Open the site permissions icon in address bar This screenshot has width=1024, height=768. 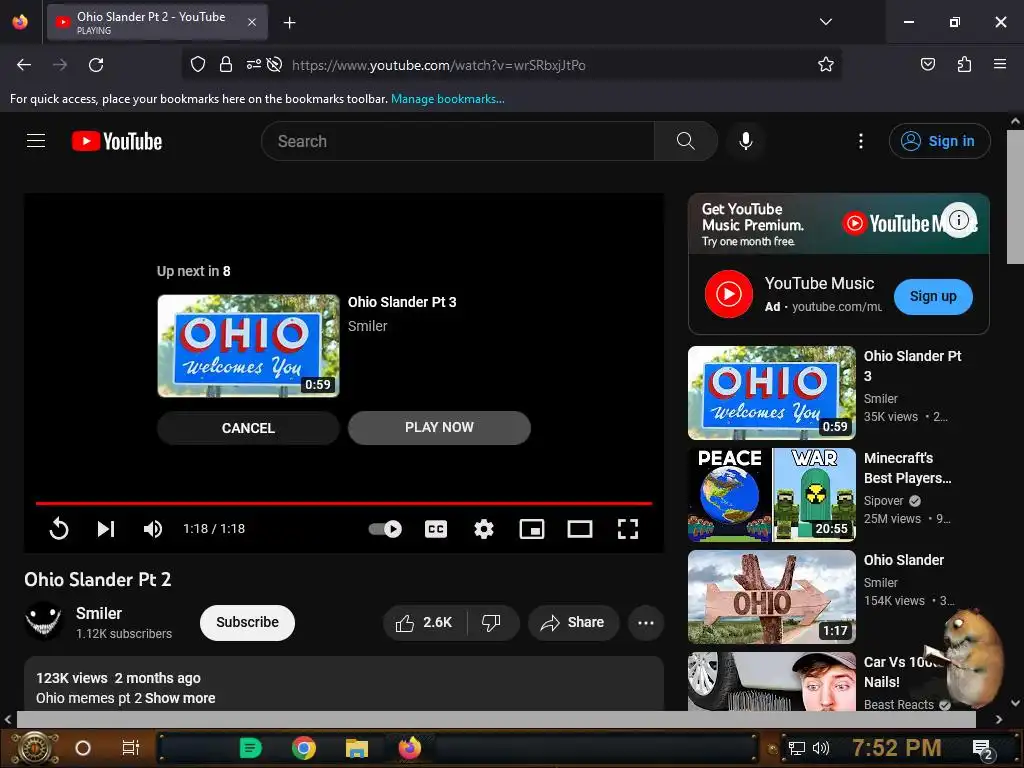coord(253,64)
